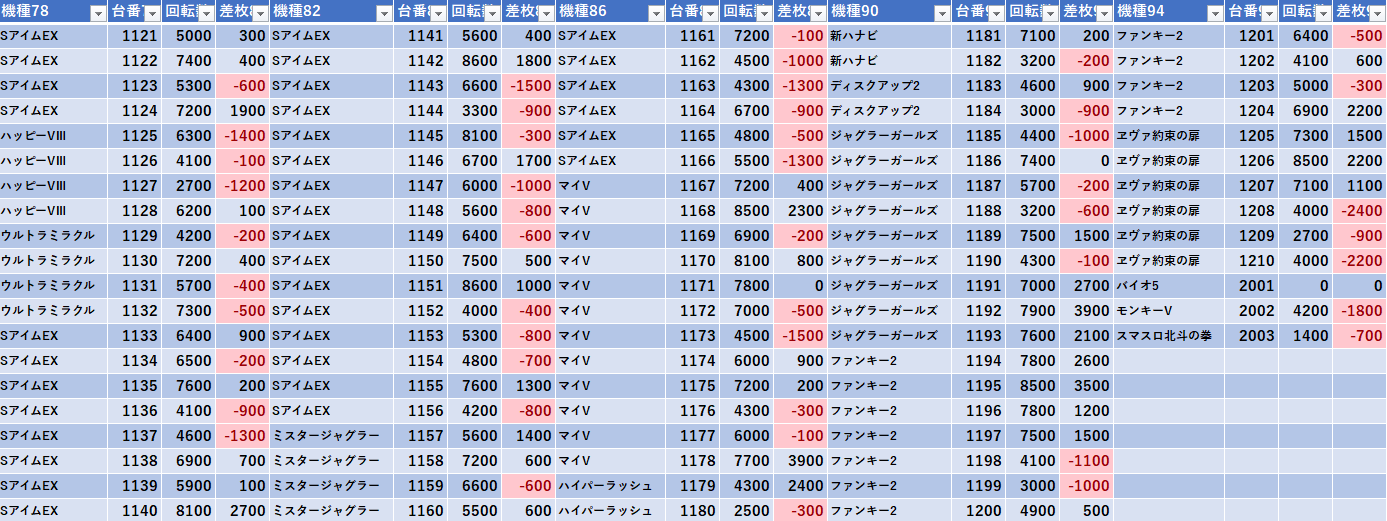Open 差枚 filter dropdown in the 機種90 group

[1103, 13]
